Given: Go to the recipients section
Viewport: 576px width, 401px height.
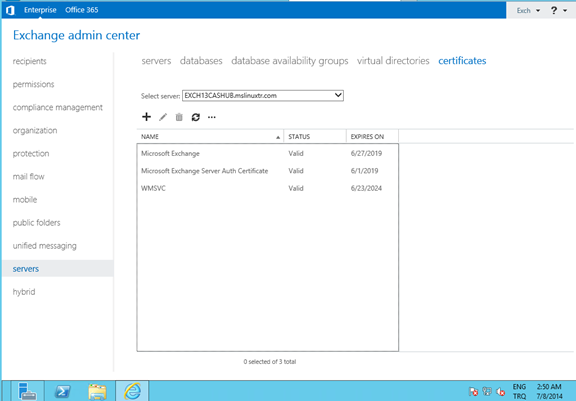Looking at the screenshot, I should click(29, 61).
